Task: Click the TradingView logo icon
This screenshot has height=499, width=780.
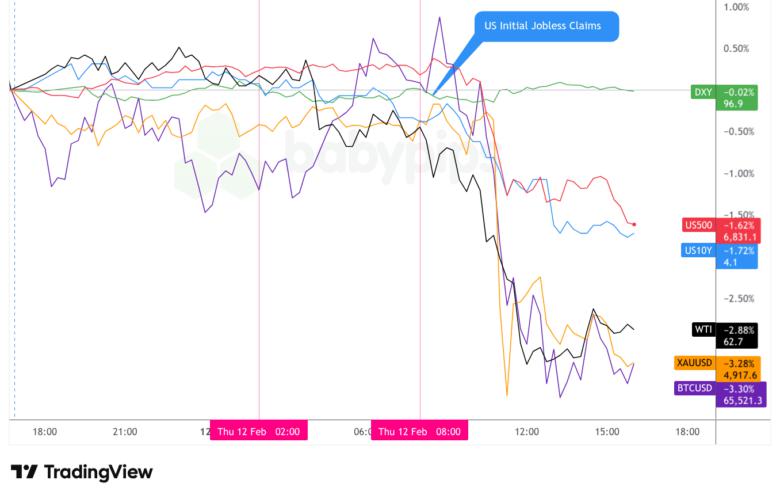Action: click(24, 472)
